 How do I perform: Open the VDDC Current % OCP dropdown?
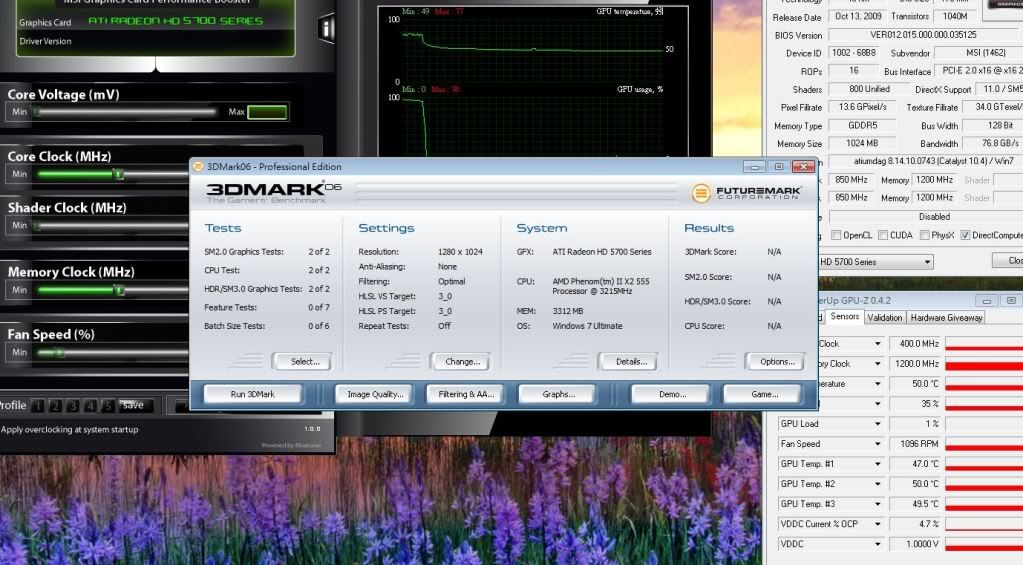878,524
